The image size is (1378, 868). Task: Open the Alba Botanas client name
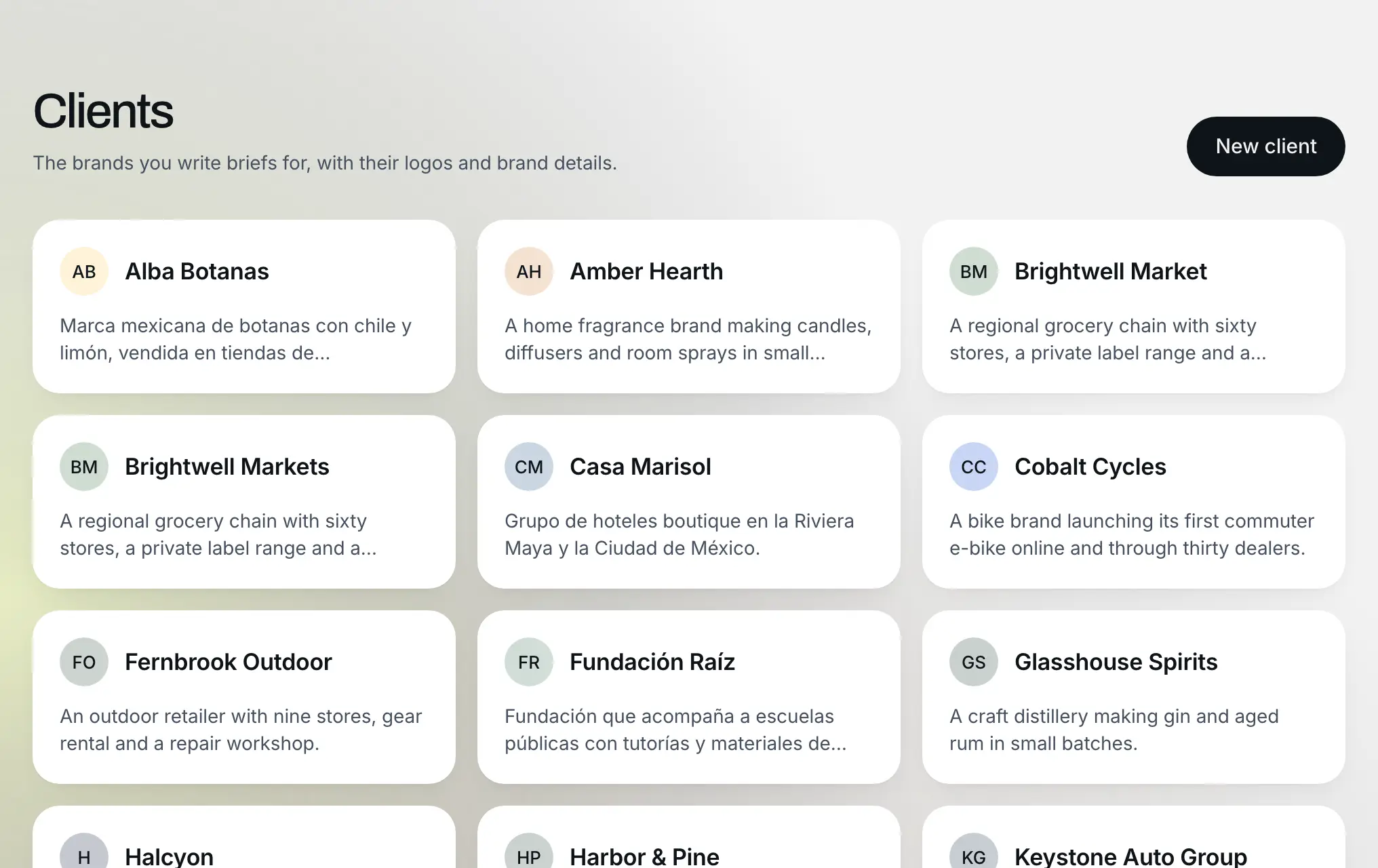tap(197, 271)
